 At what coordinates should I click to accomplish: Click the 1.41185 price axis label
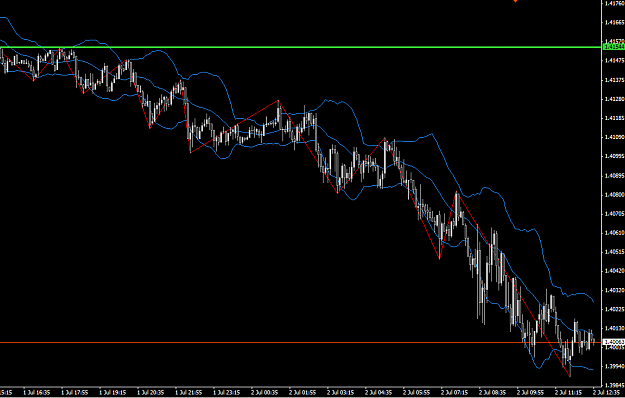pyautogui.click(x=615, y=118)
